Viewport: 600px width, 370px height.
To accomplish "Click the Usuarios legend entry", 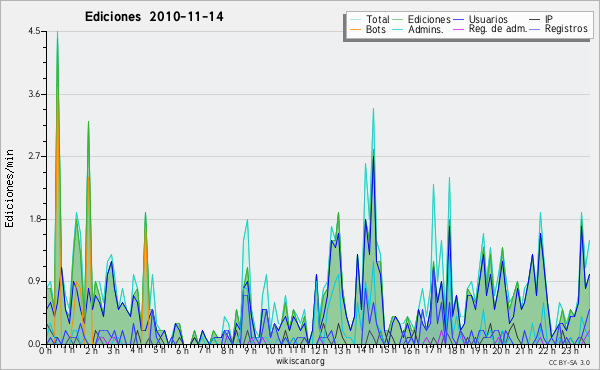I will tap(488, 19).
